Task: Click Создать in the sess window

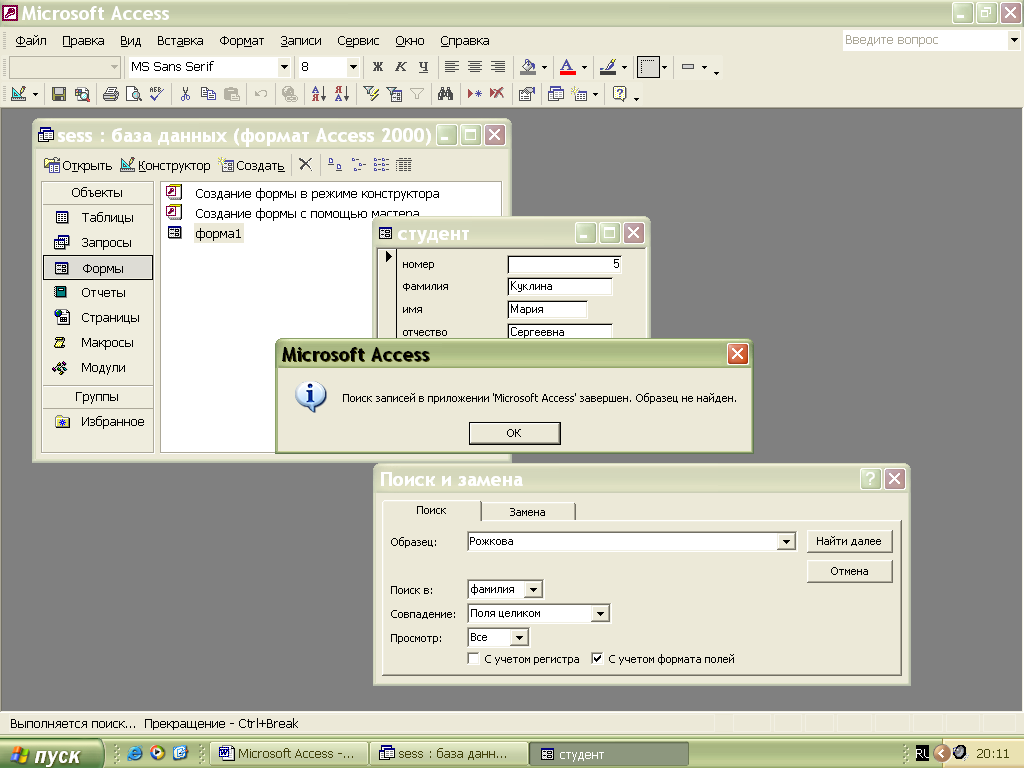Action: pyautogui.click(x=252, y=165)
